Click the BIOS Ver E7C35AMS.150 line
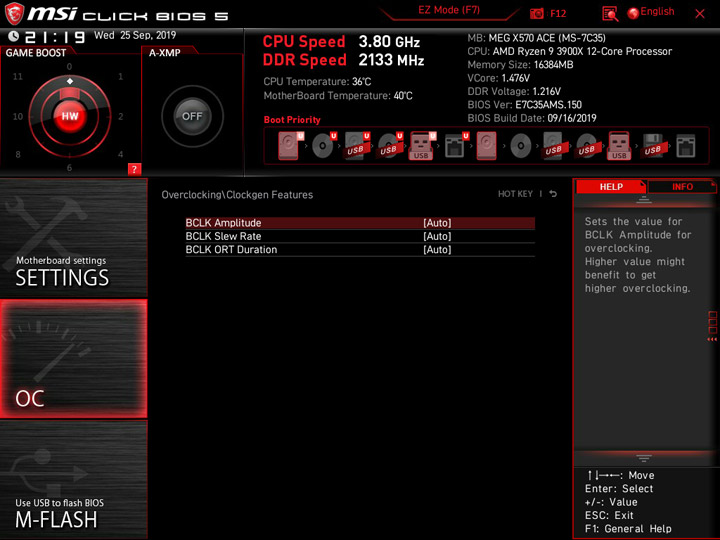Image resolution: width=720 pixels, height=540 pixels. pyautogui.click(x=524, y=105)
